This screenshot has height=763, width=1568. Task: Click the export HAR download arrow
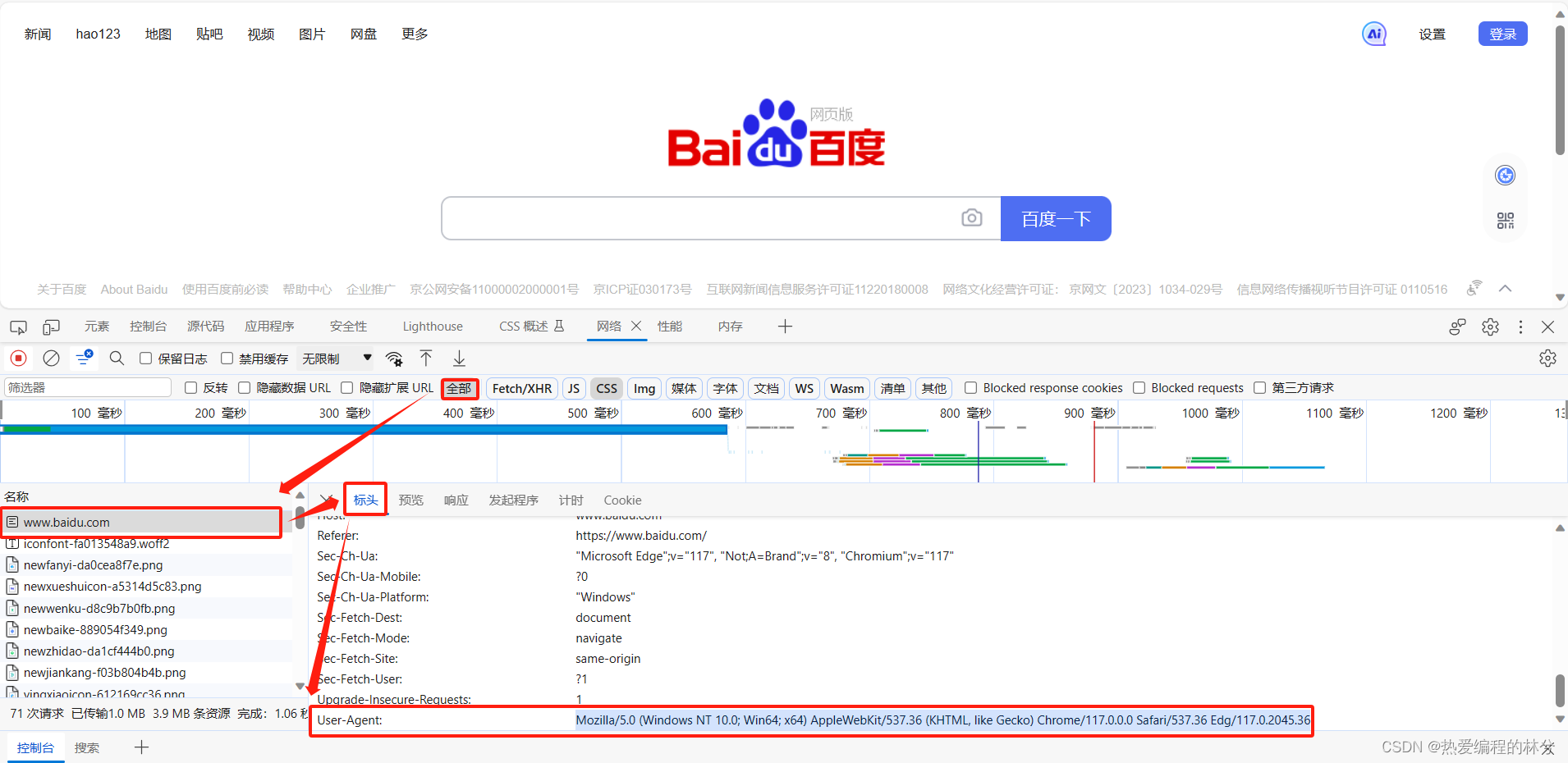coord(460,358)
